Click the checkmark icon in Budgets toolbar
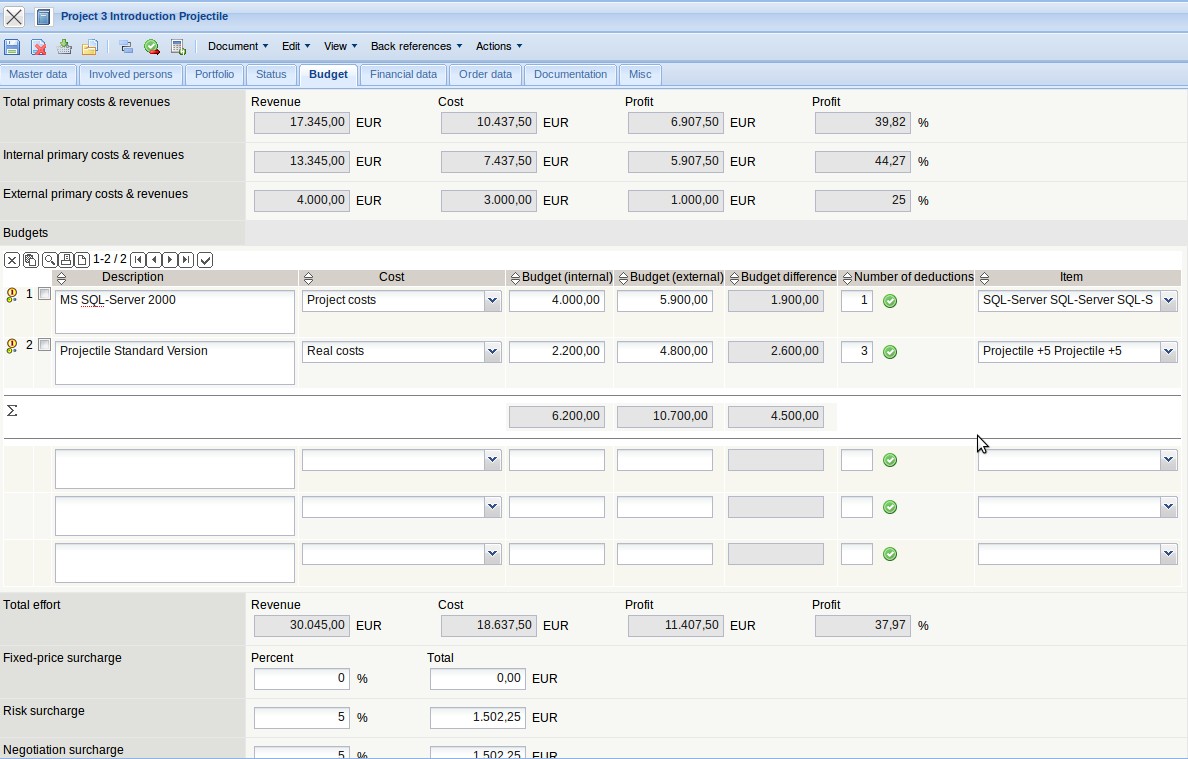Image resolution: width=1188 pixels, height=759 pixels. click(205, 260)
